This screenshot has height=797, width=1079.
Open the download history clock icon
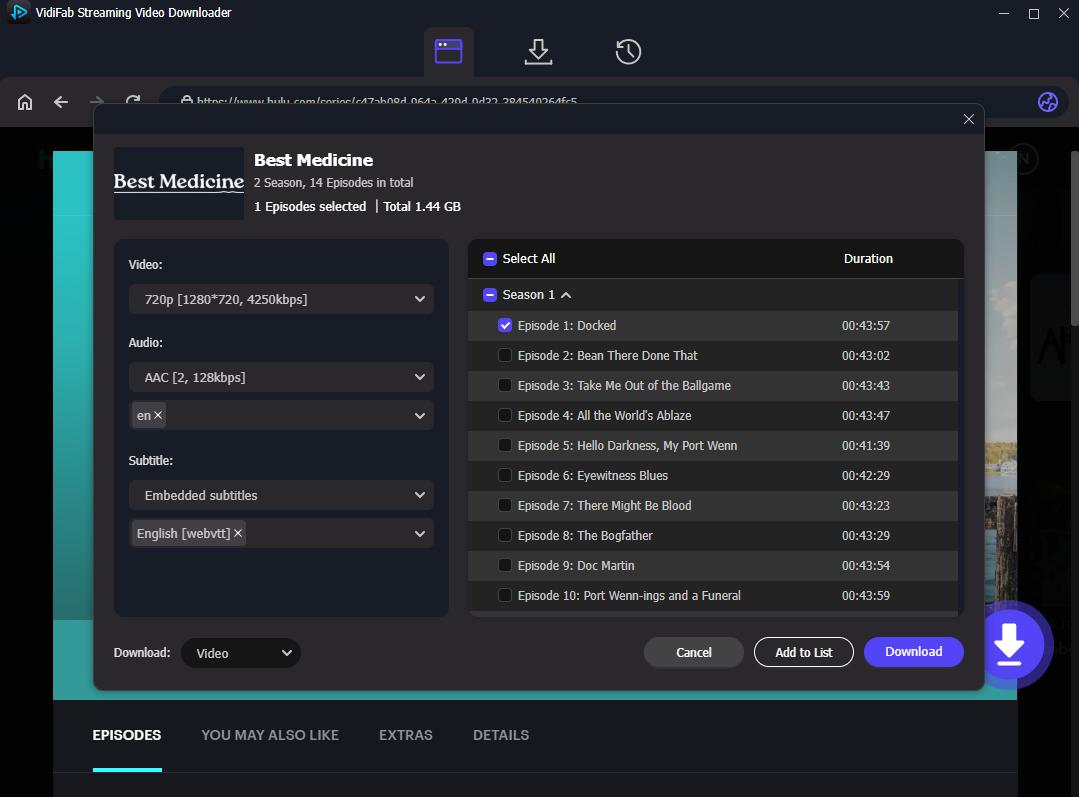point(628,52)
